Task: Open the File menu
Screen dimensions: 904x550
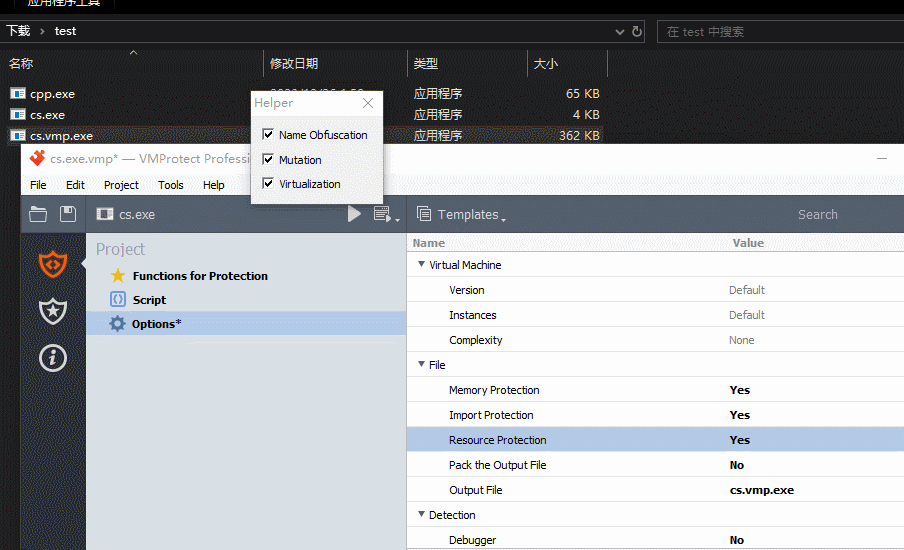Action: point(38,184)
